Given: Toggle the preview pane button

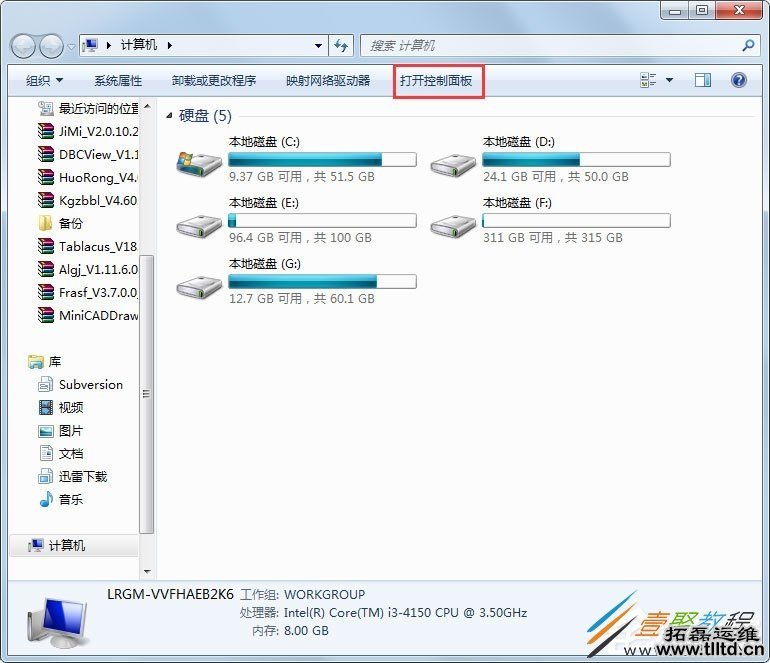Looking at the screenshot, I should [x=703, y=80].
